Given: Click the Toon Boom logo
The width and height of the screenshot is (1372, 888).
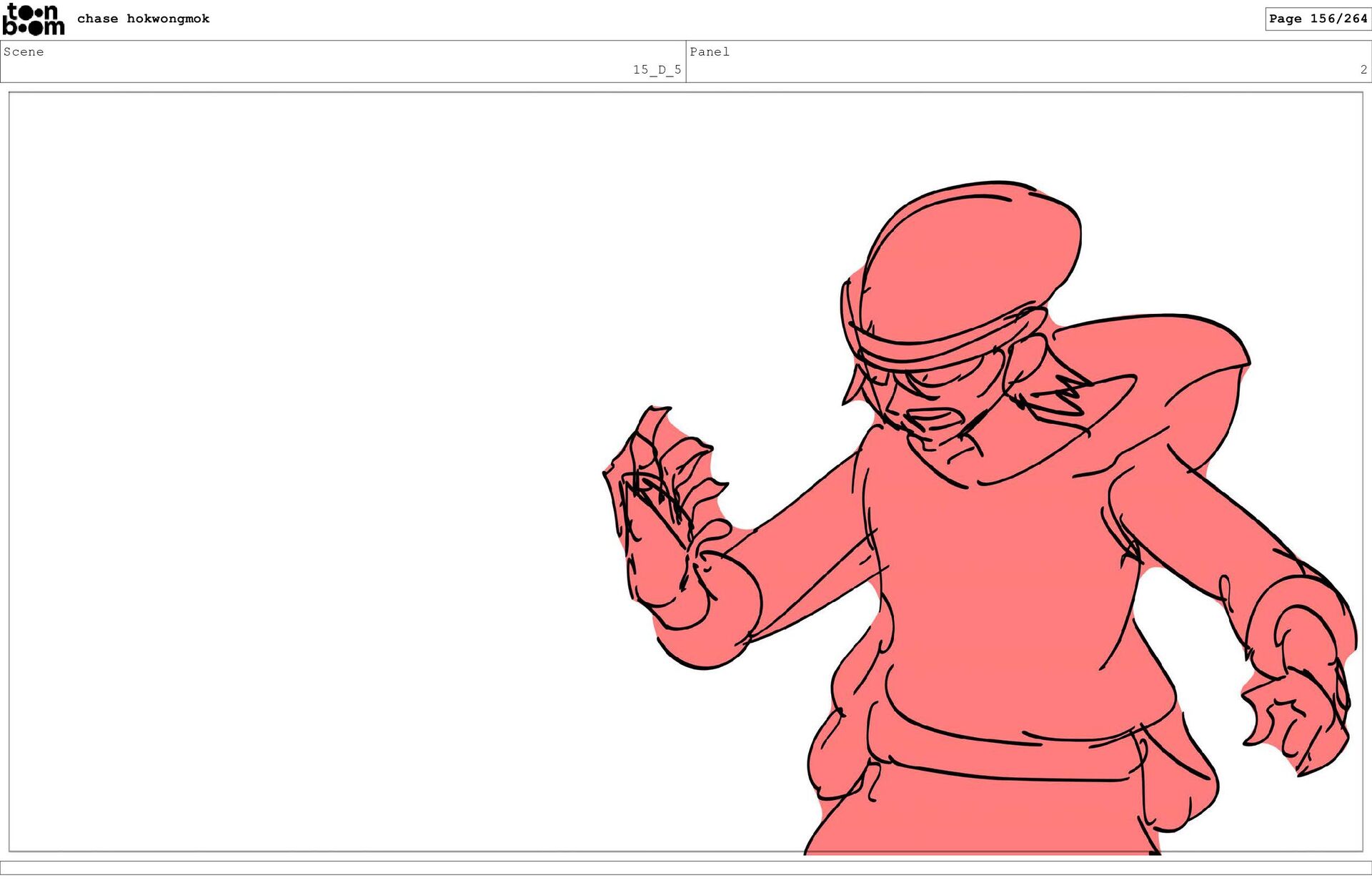Looking at the screenshot, I should tap(33, 19).
